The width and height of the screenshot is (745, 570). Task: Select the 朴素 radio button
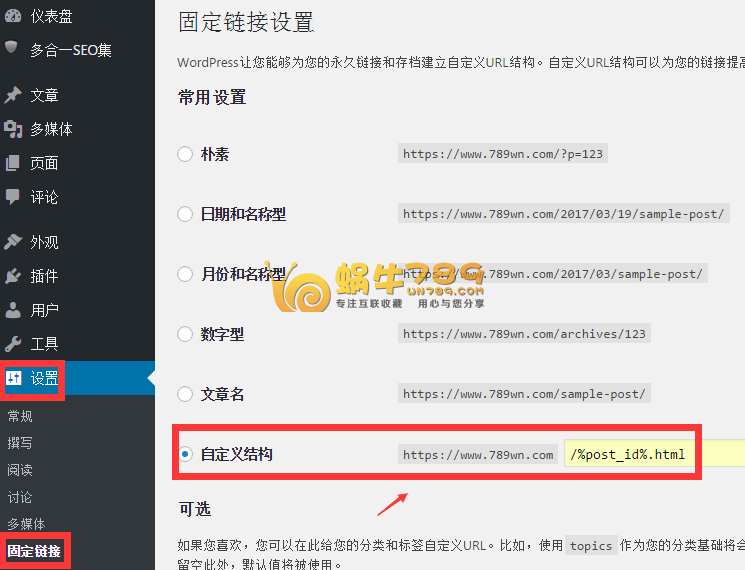point(185,154)
